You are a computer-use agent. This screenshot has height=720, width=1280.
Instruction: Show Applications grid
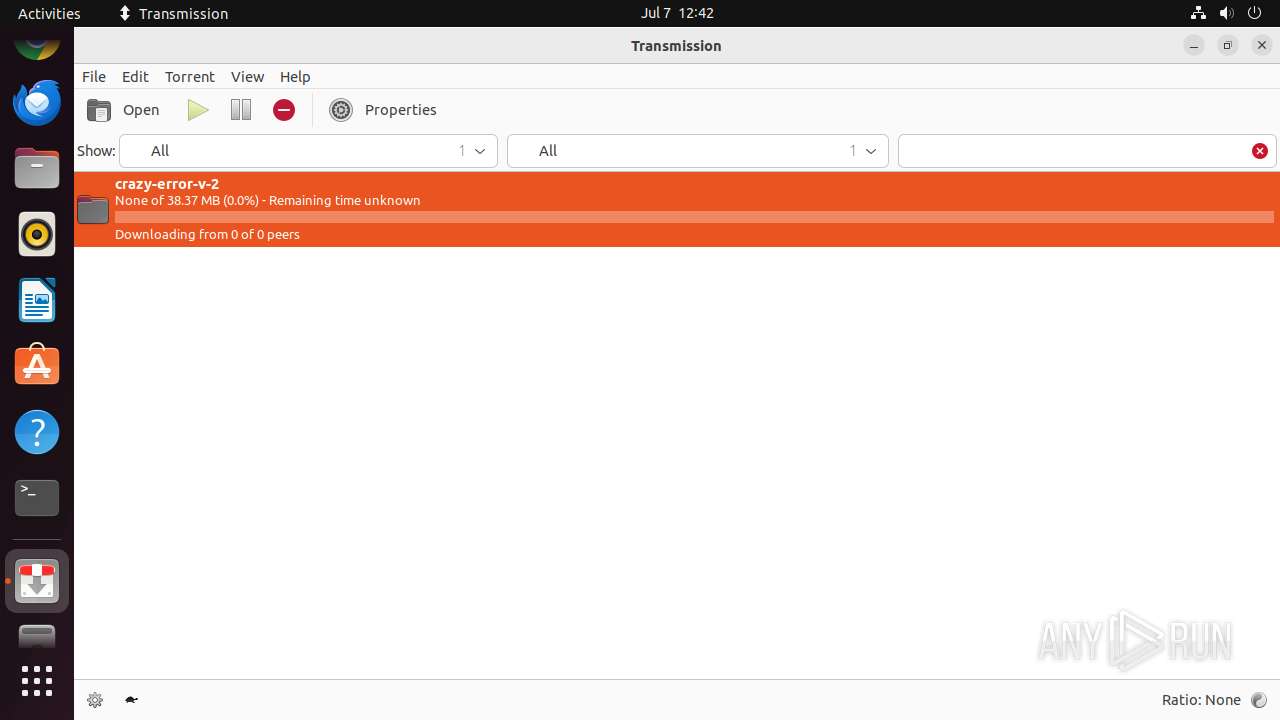pos(37,681)
